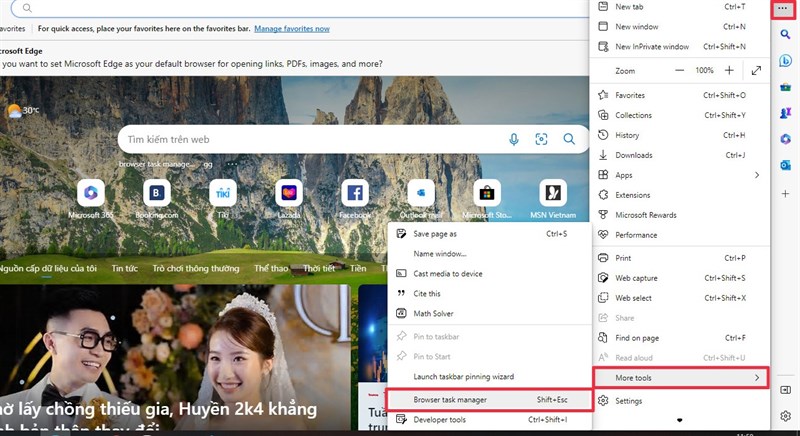Click the Tìm kiếm trên web search box

point(310,140)
